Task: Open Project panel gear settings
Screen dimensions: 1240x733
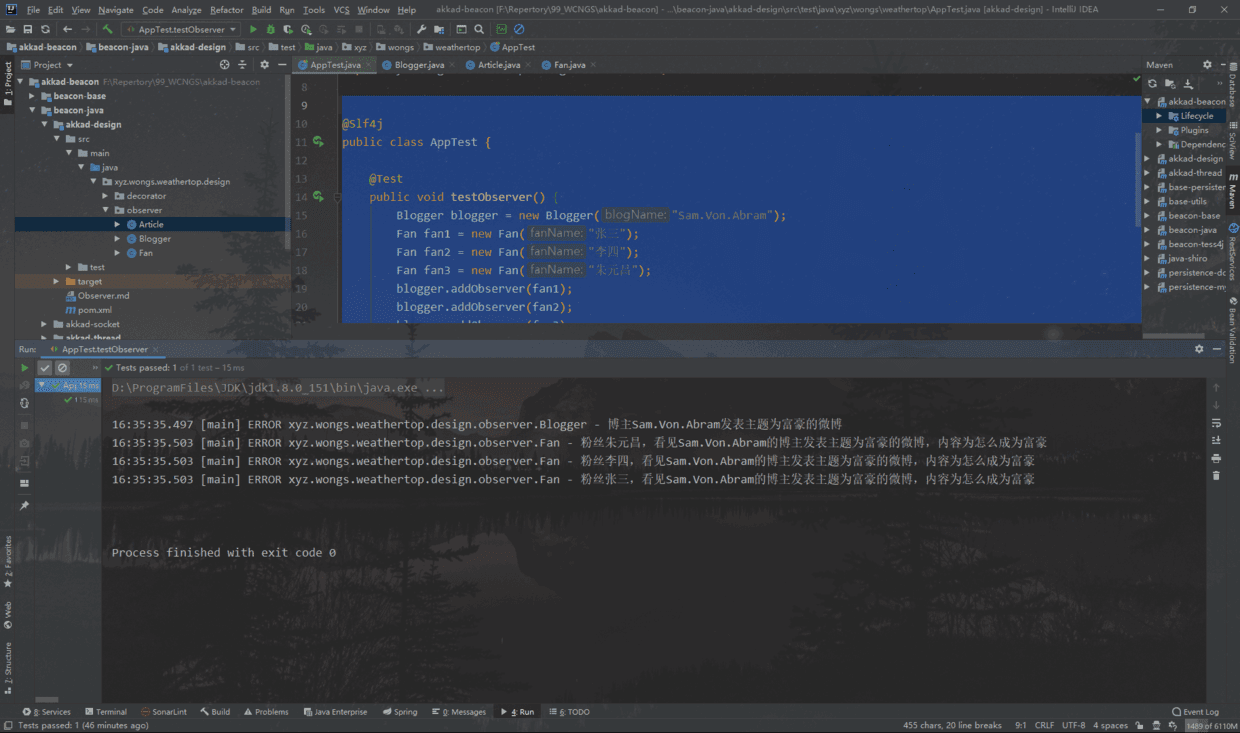Action: coord(265,64)
